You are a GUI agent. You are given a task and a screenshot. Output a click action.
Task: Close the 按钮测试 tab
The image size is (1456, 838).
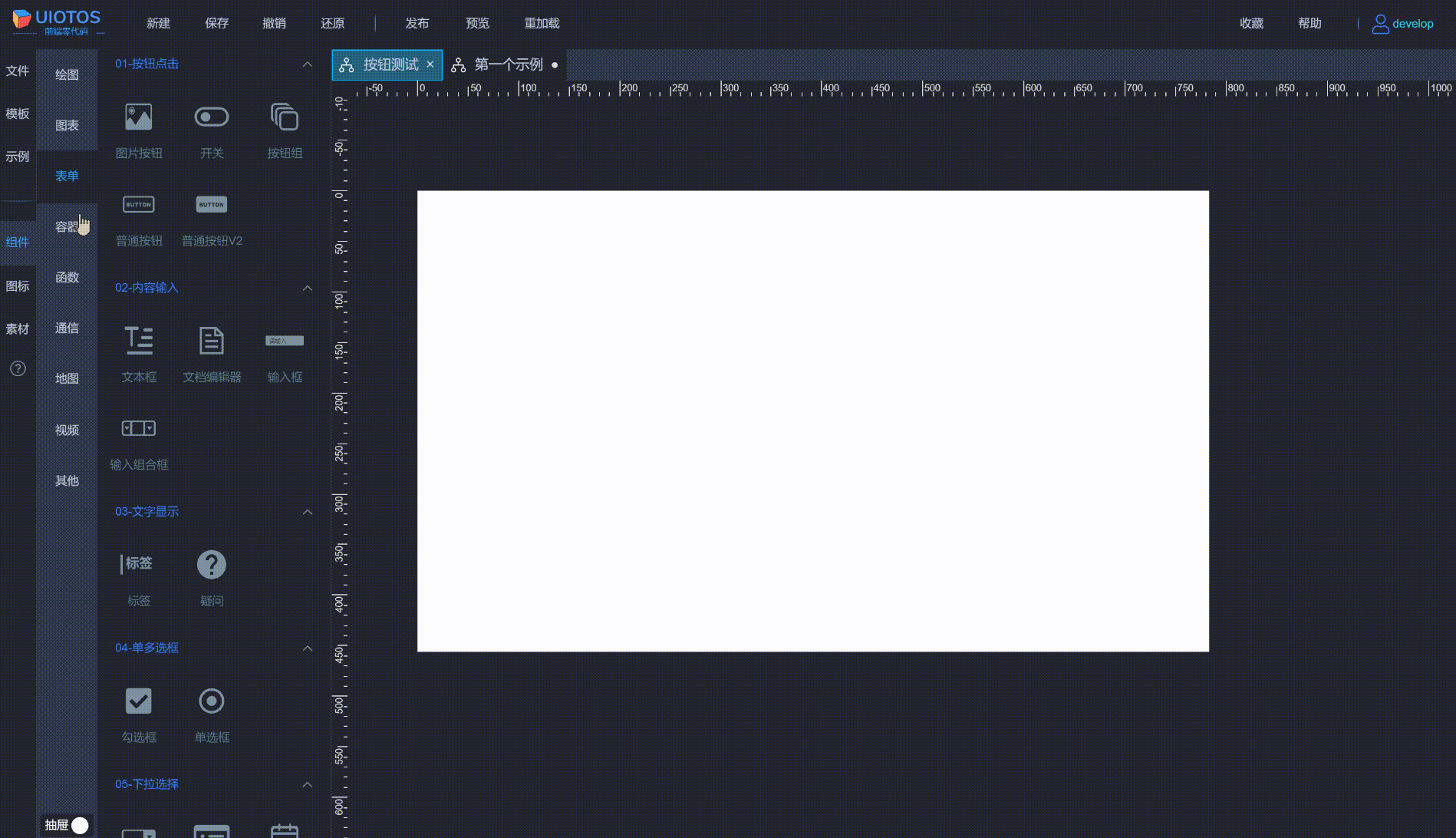pos(430,64)
